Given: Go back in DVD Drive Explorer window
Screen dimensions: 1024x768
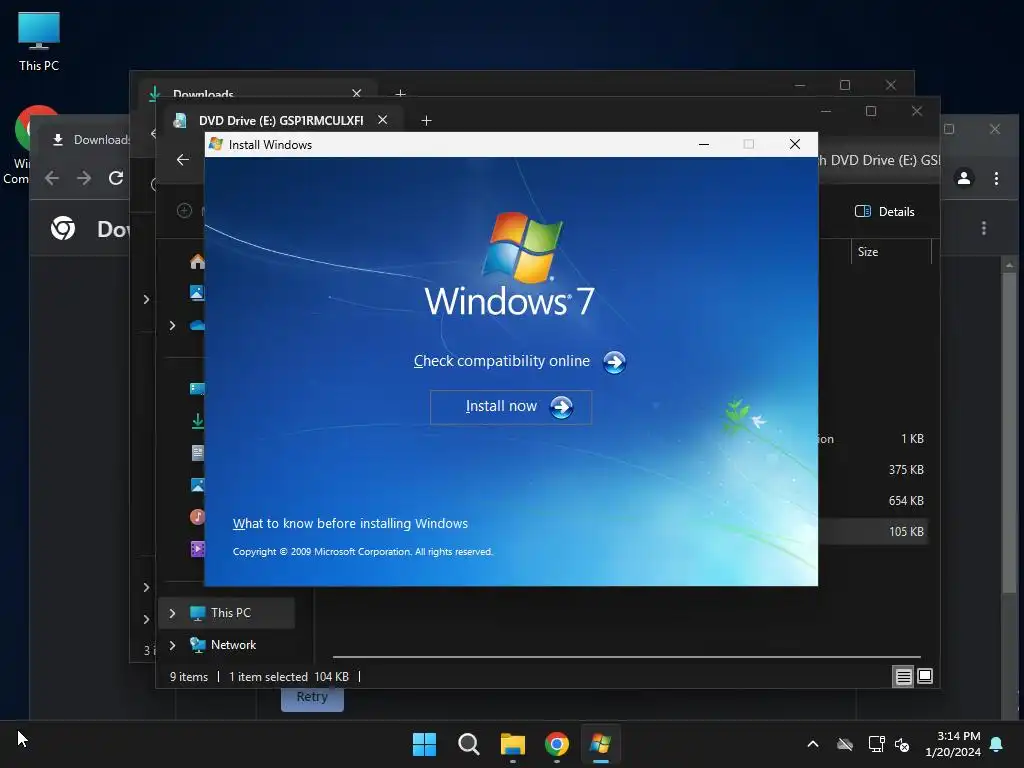Looking at the screenshot, I should (x=183, y=159).
